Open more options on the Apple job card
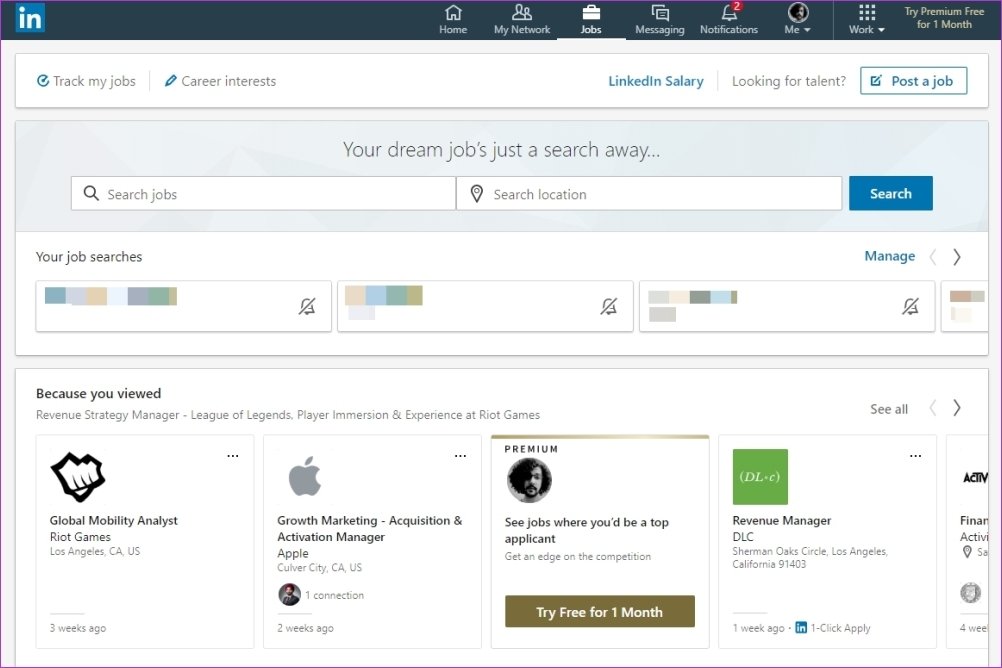This screenshot has width=1002, height=668. (460, 456)
